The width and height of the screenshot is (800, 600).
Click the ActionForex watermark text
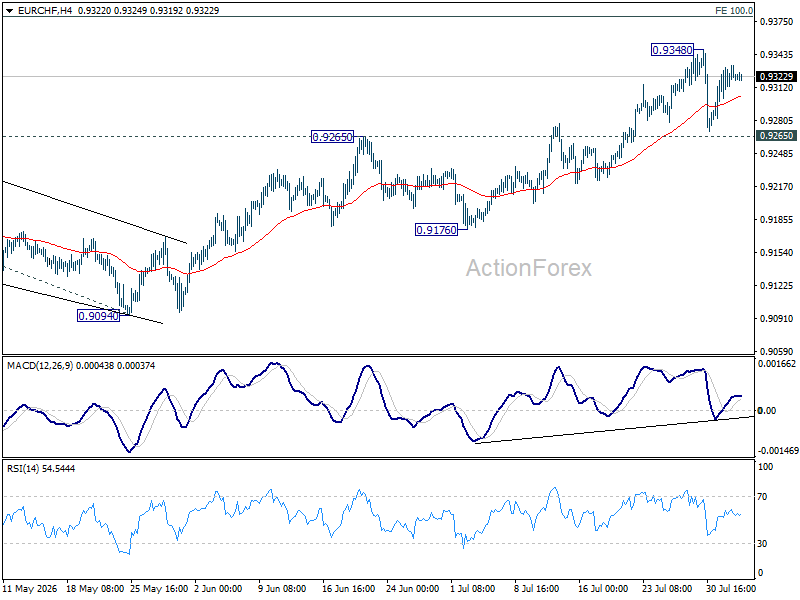(x=529, y=268)
